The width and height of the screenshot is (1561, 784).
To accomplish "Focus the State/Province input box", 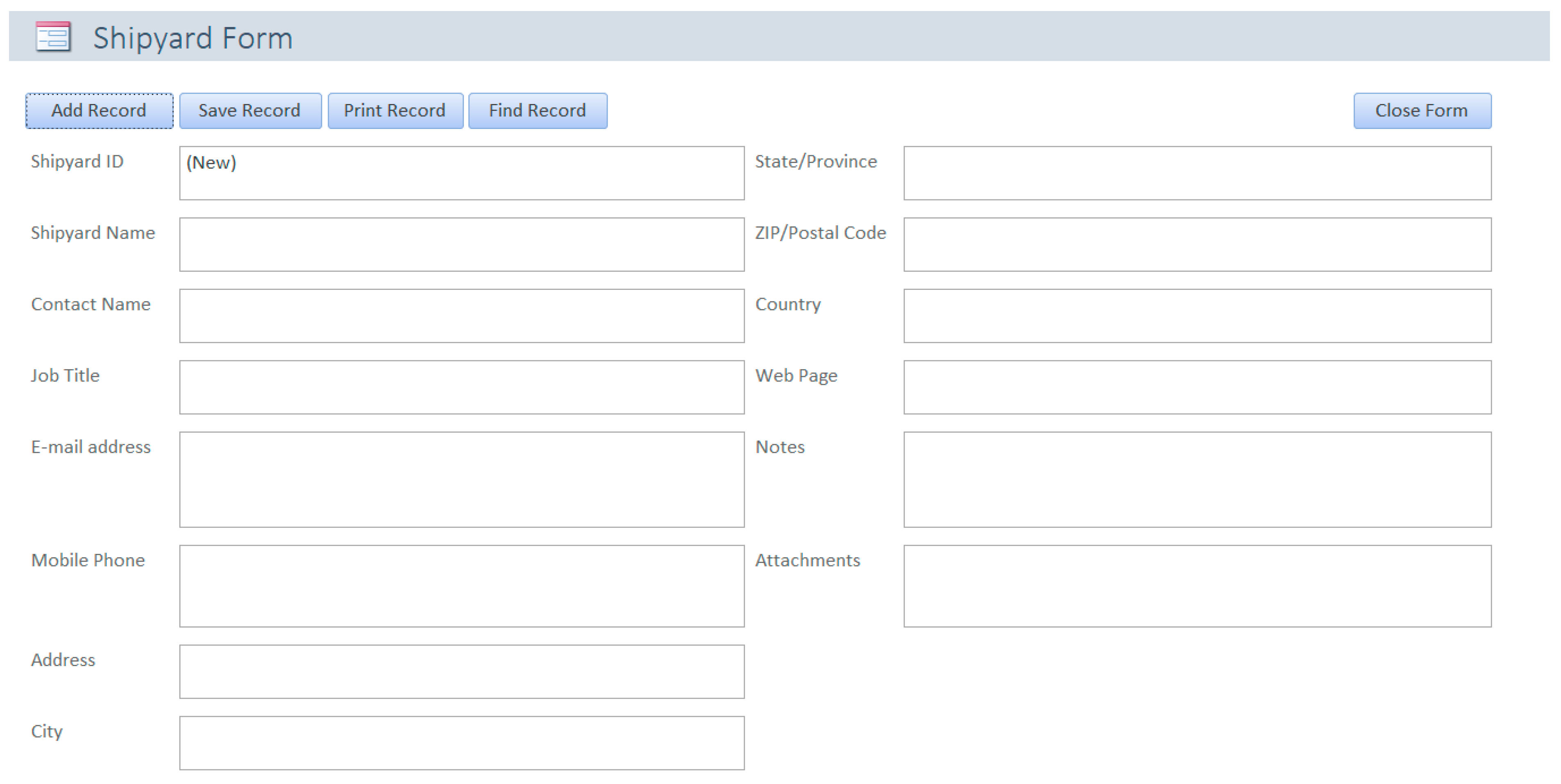I will (1197, 173).
